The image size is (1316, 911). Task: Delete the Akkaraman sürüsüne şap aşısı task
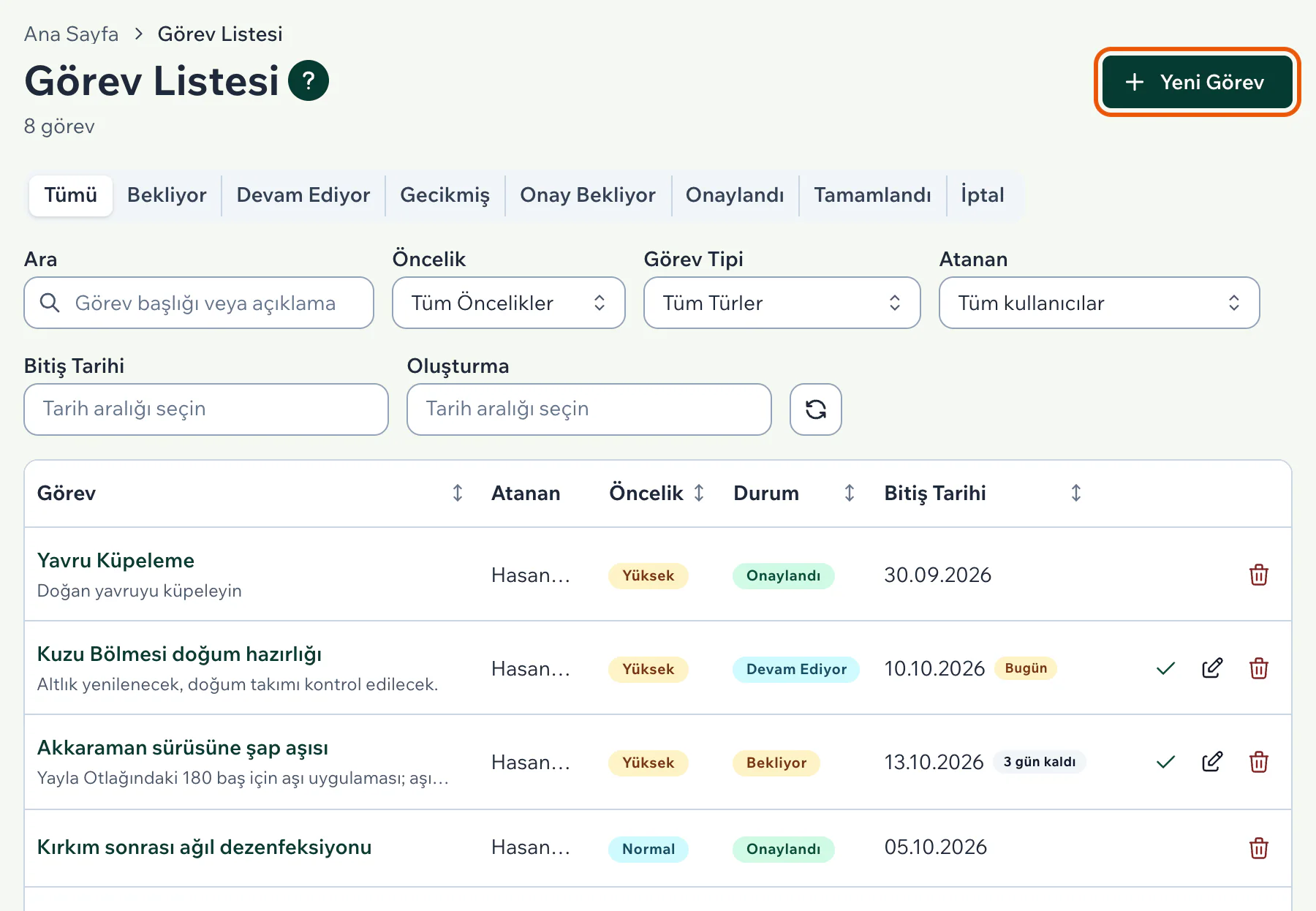click(x=1259, y=762)
